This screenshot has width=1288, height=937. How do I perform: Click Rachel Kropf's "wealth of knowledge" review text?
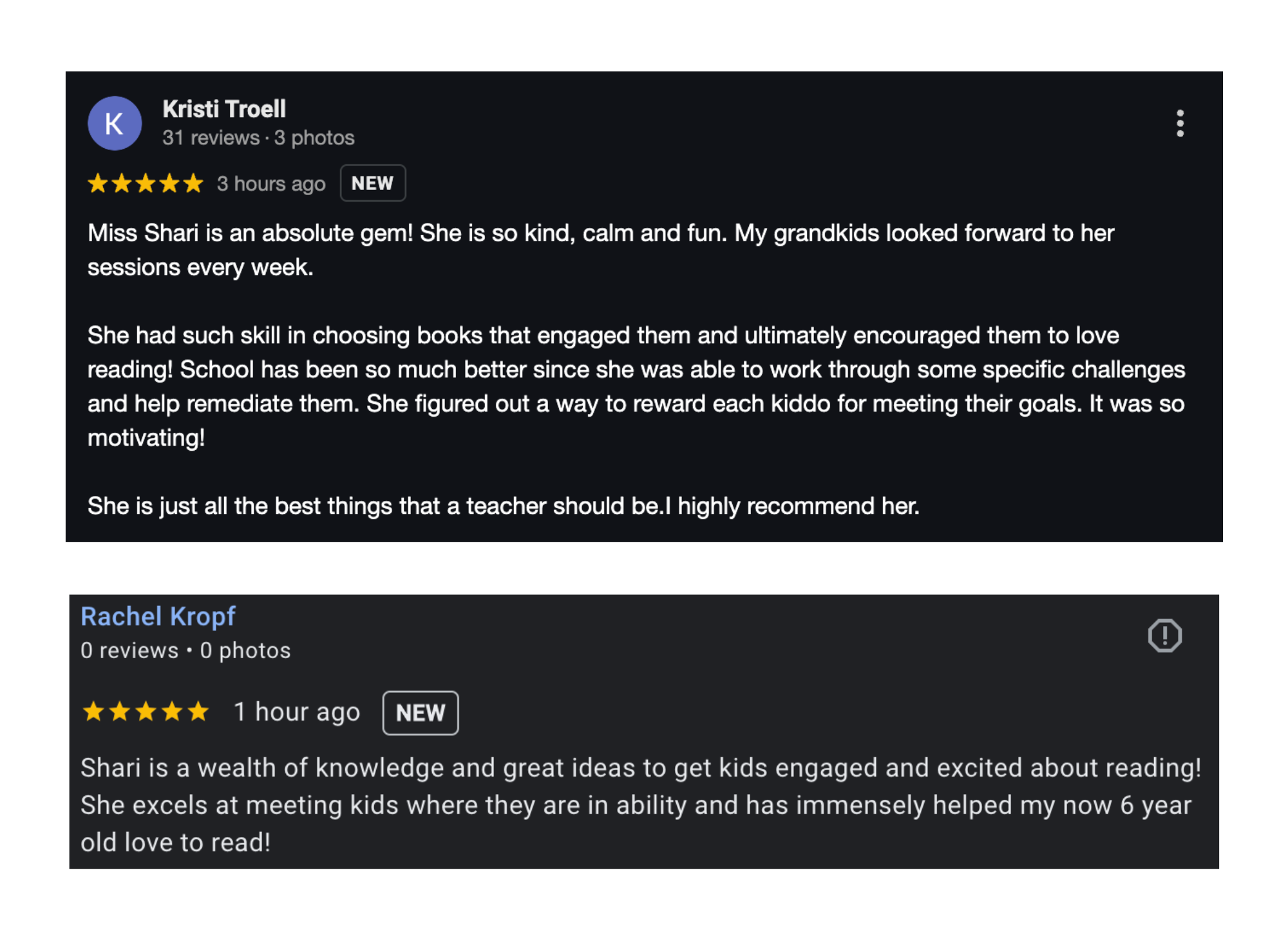(640, 805)
